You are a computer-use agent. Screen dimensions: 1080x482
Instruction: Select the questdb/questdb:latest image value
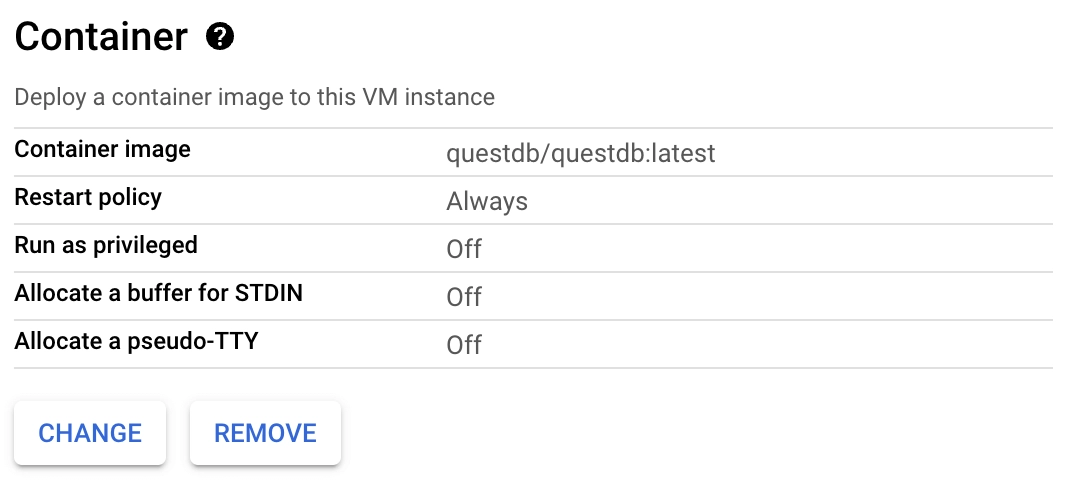tap(580, 154)
